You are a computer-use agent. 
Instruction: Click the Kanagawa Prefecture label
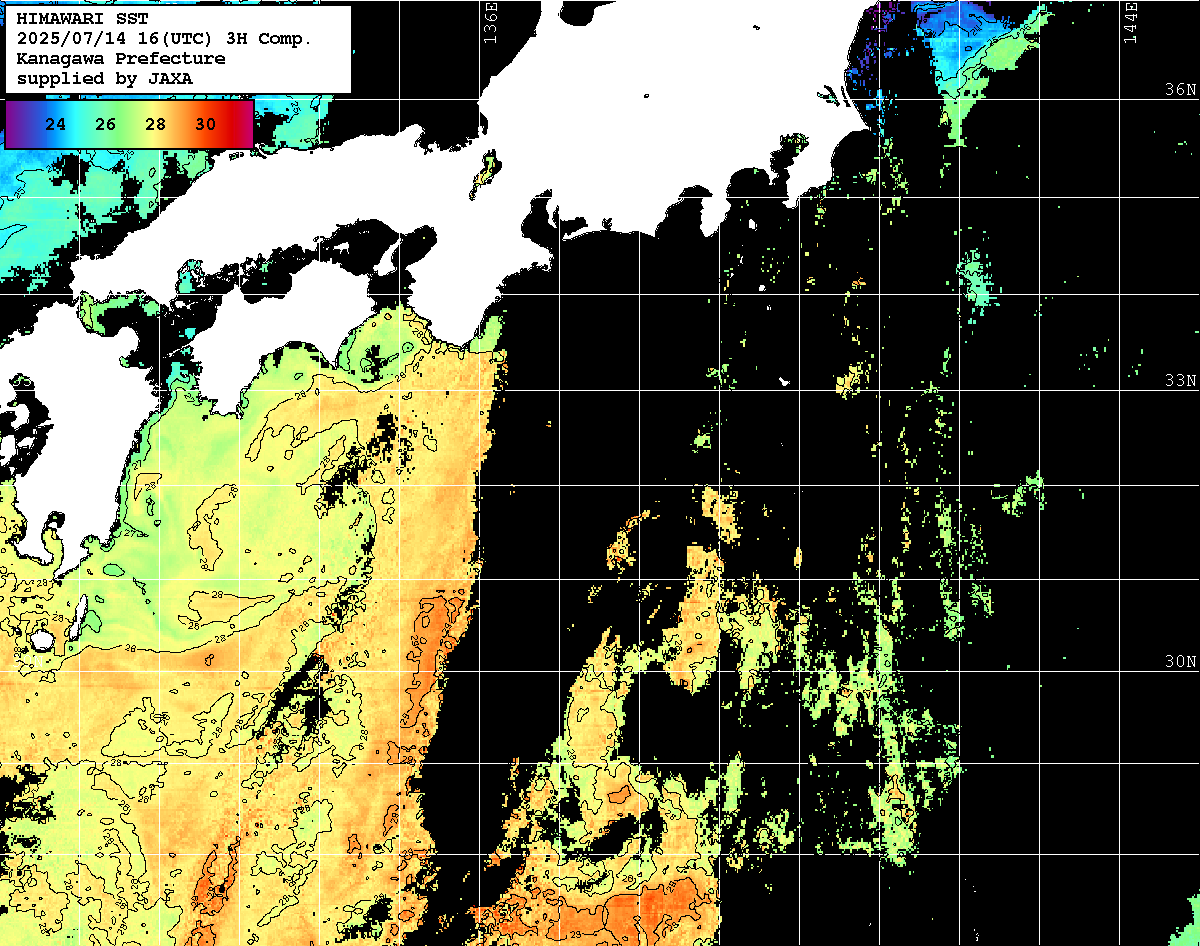[x=121, y=58]
